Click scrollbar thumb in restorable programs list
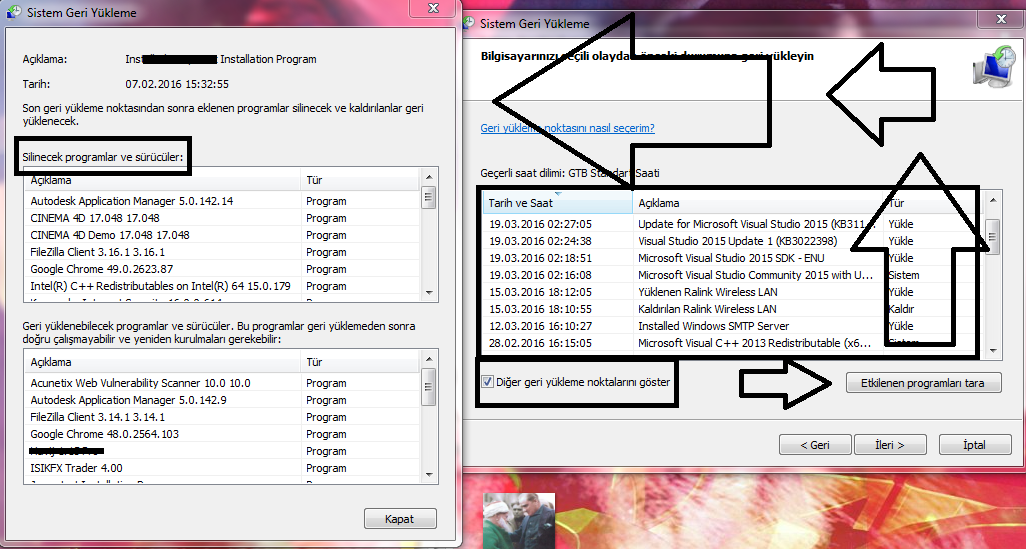1026x549 pixels. [429, 387]
